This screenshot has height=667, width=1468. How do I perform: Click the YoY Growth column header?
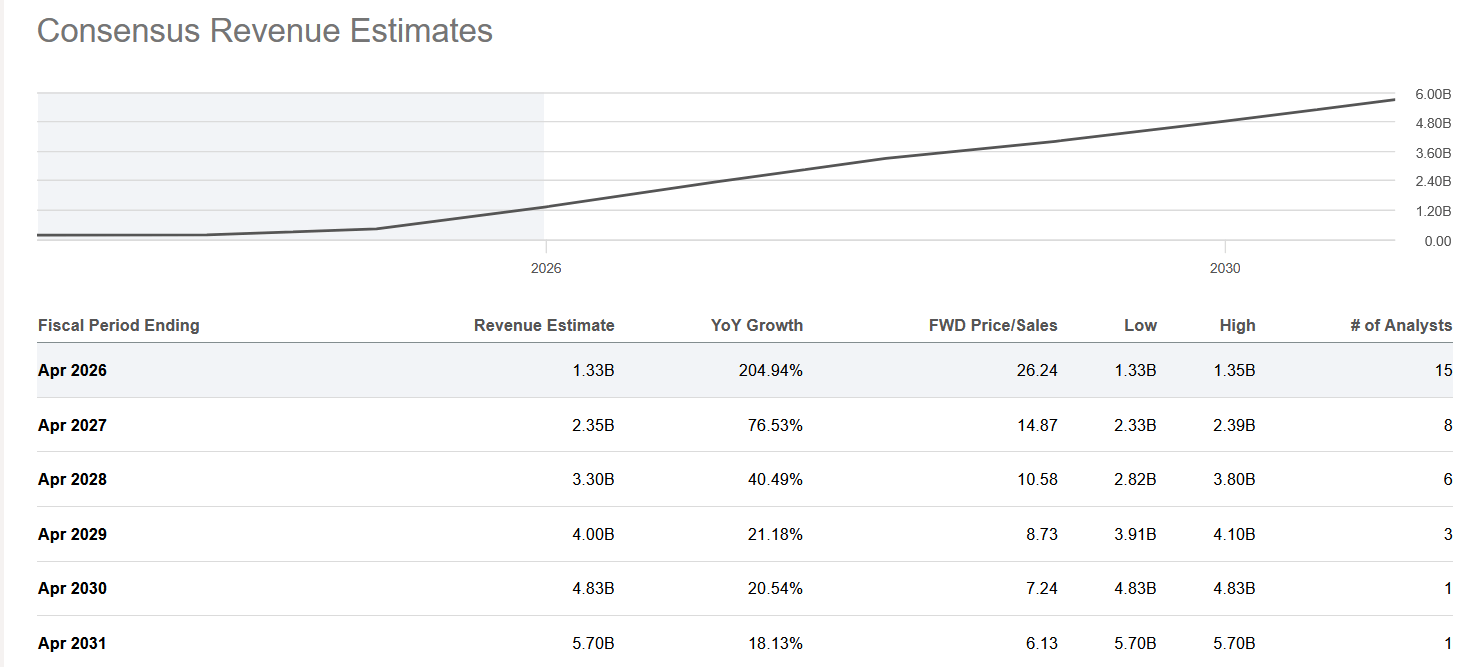[757, 325]
